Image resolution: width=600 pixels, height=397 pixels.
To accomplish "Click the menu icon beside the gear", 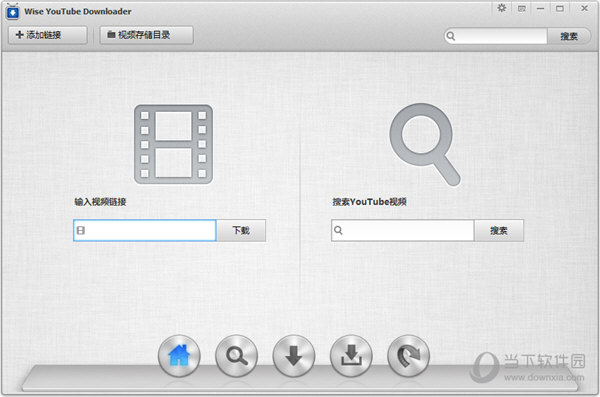I will [522, 8].
